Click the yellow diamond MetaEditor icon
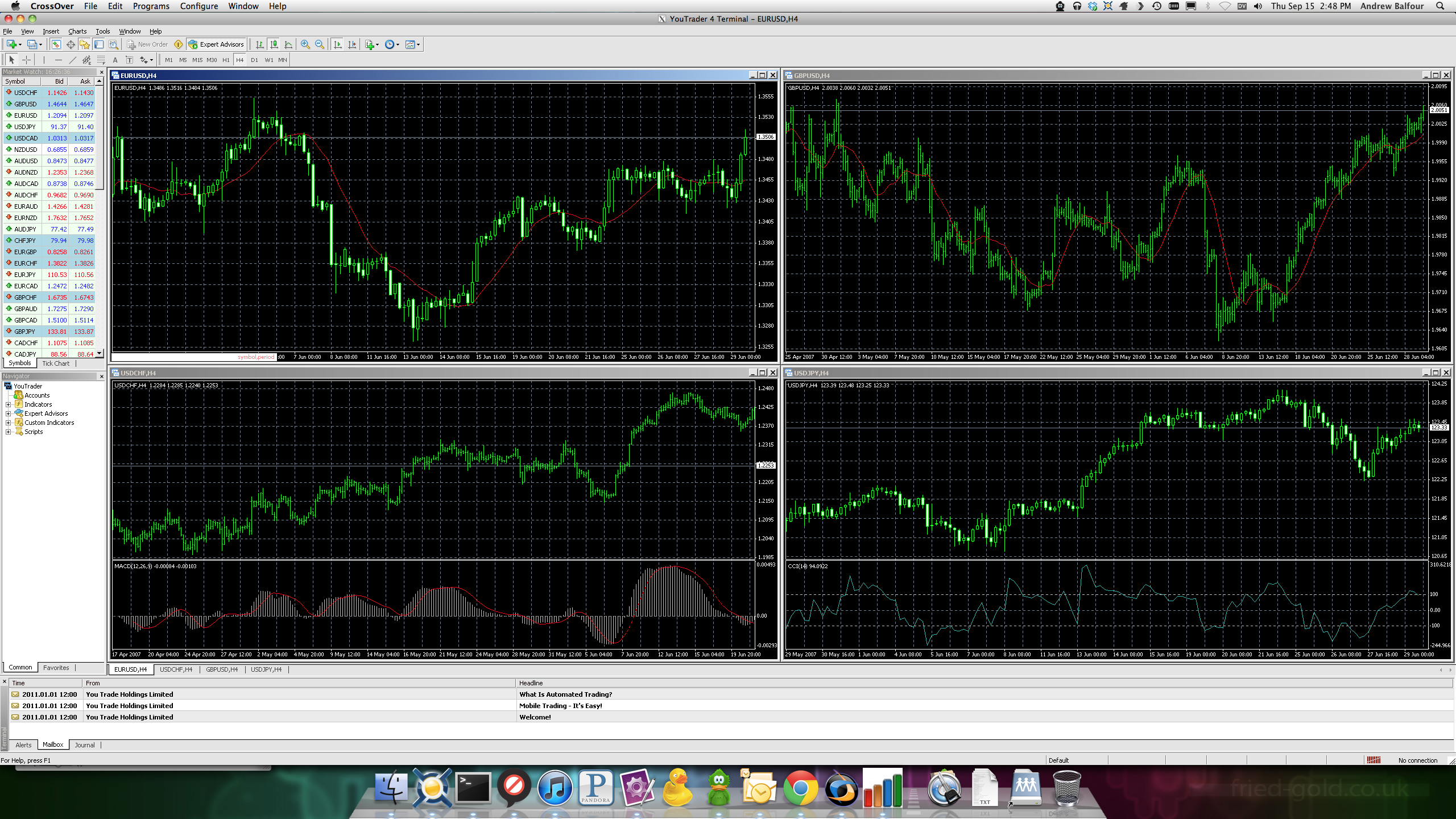This screenshot has width=1456, height=819. 178,44
